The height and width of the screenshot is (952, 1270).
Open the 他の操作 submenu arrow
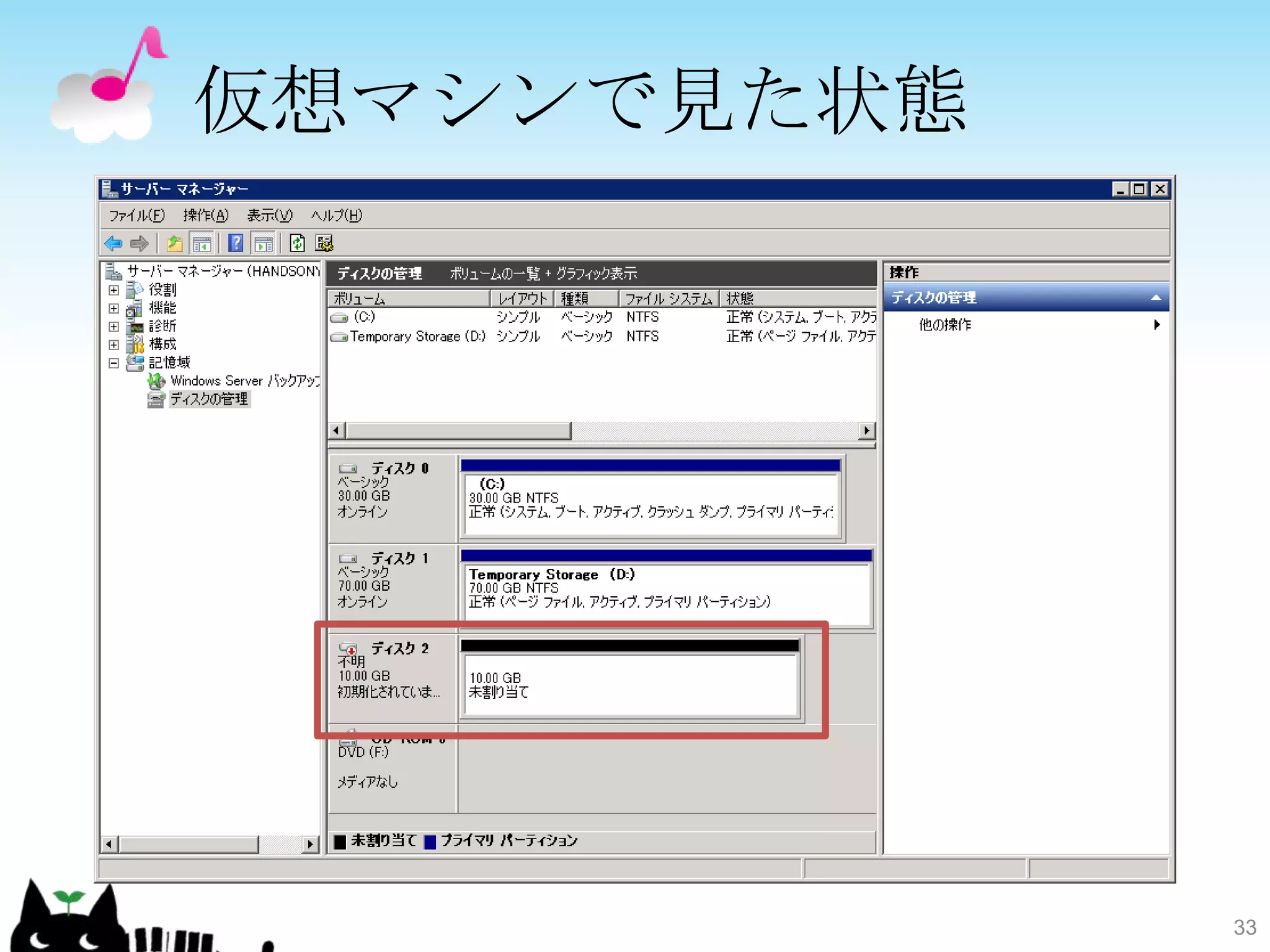pos(1157,325)
